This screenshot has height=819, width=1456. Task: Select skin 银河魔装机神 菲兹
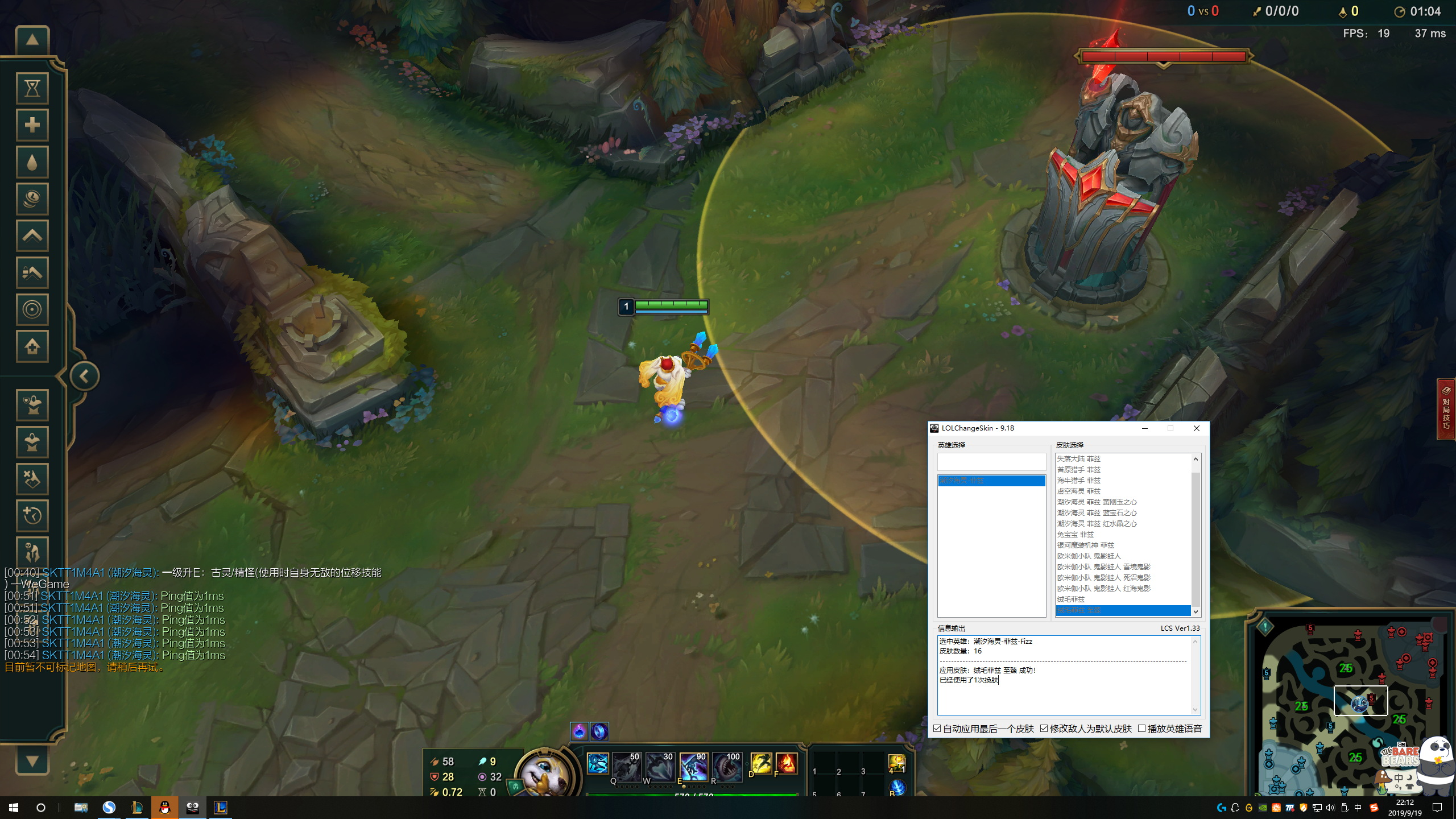[x=1123, y=545]
